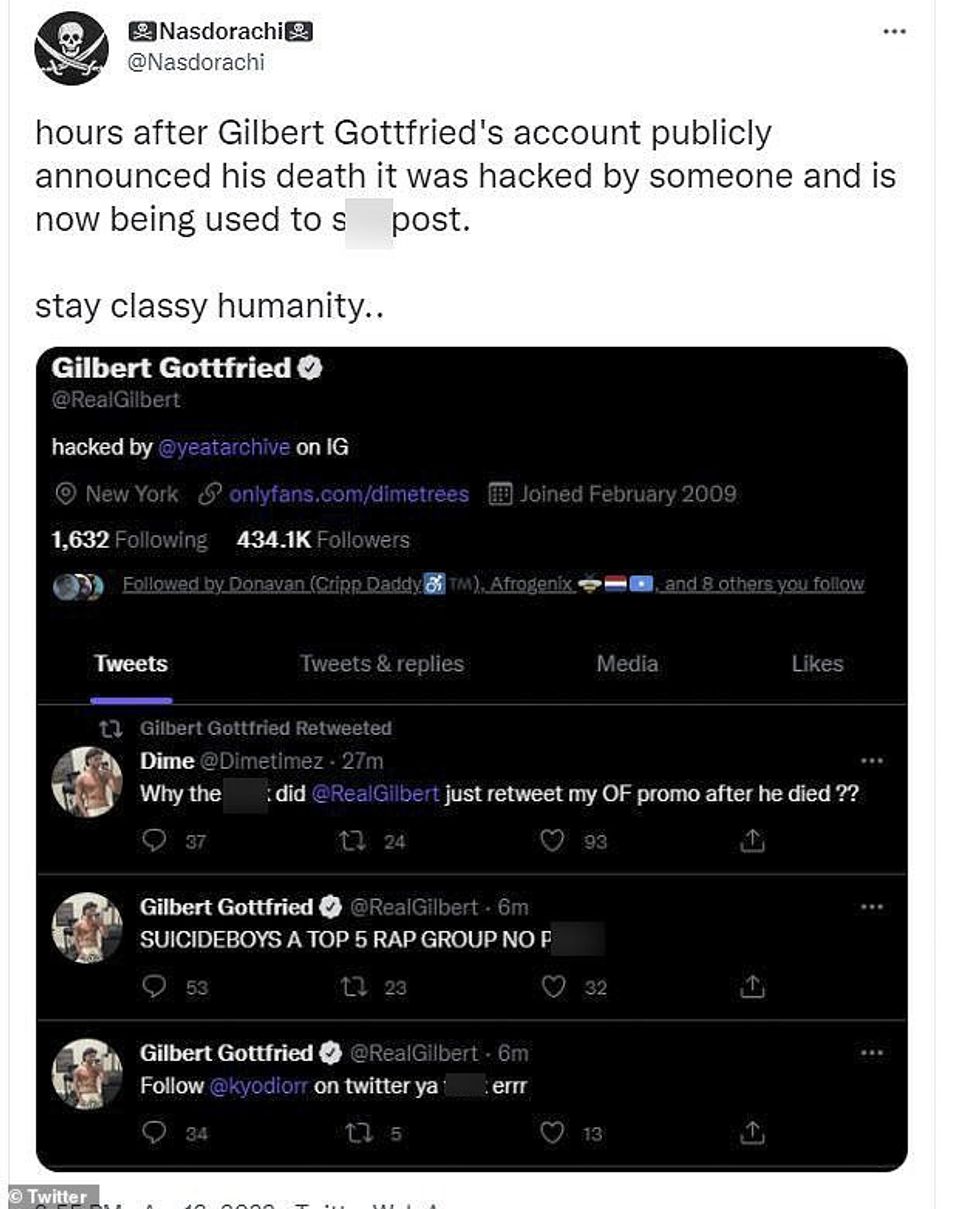This screenshot has width=980, height=1209.
Task: Open the Nasdorachi pirate skull avatar
Action: 71,49
